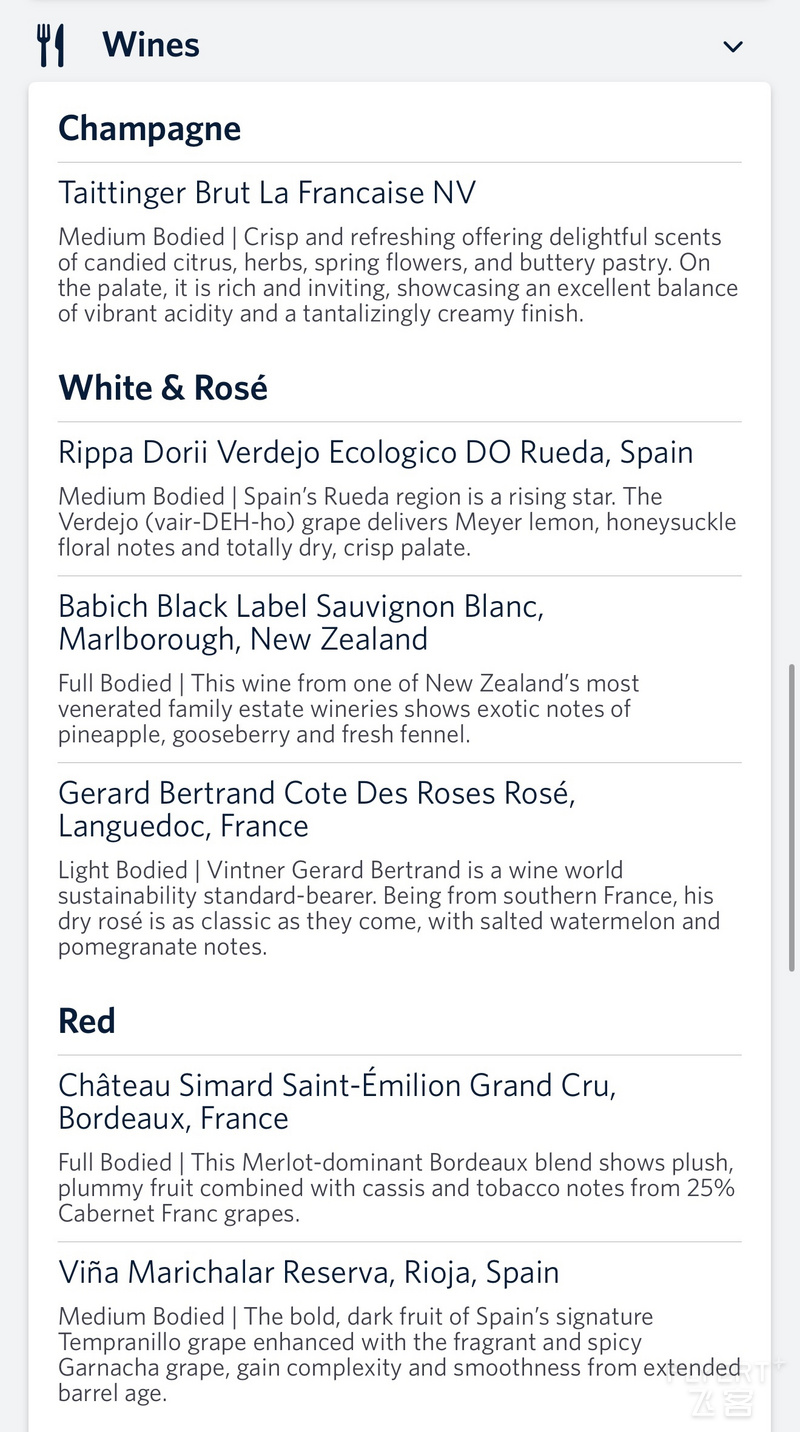The image size is (800, 1432).
Task: Open Viña Marichalar Reserva Rioja entry
Action: 309,1272
